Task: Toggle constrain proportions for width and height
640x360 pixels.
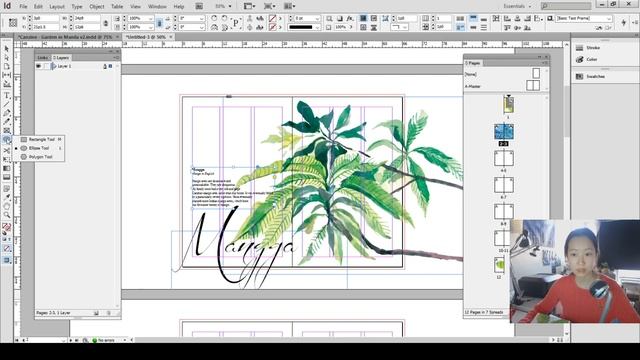Action: (x=106, y=23)
